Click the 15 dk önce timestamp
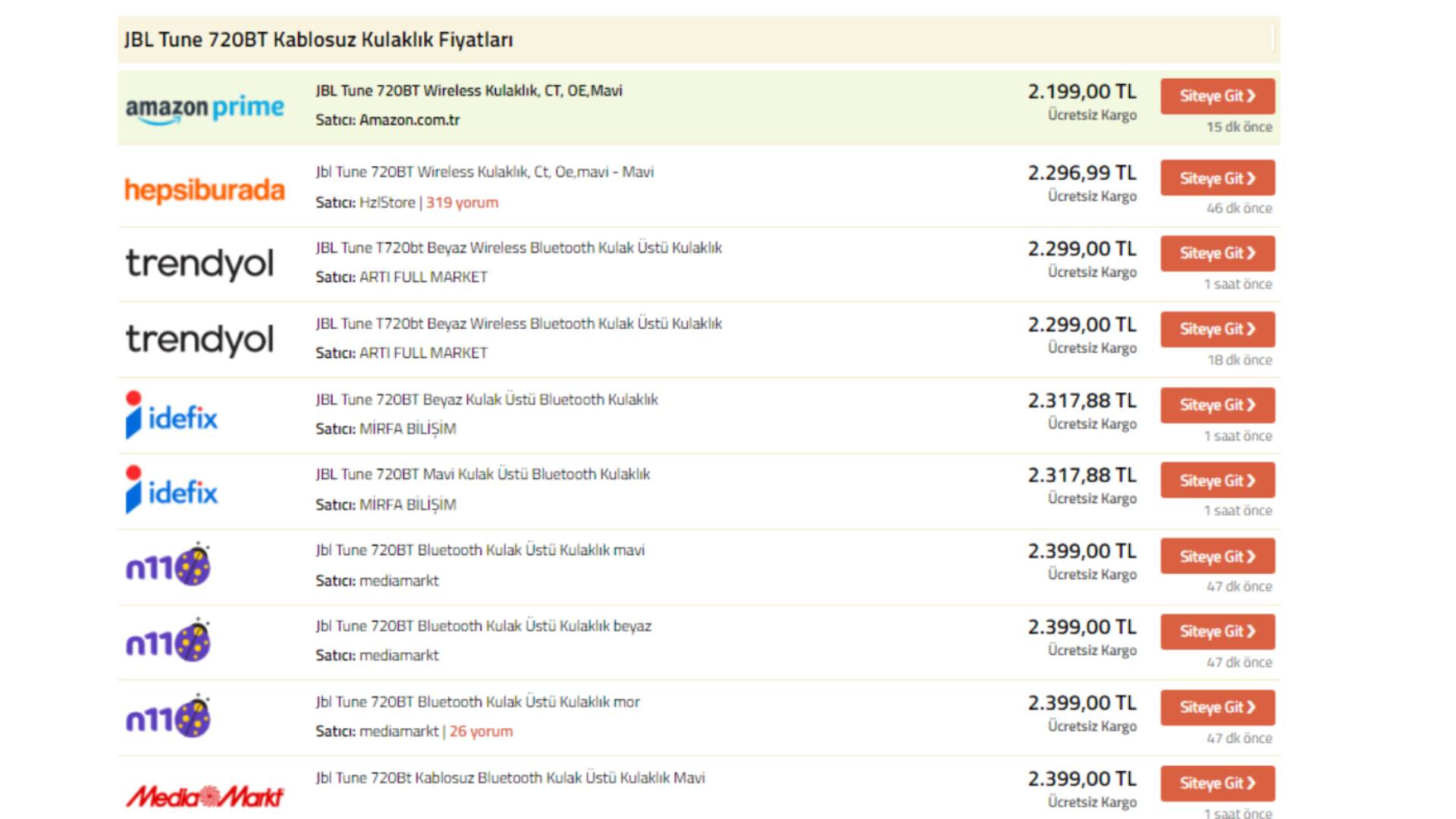 coord(1239,127)
